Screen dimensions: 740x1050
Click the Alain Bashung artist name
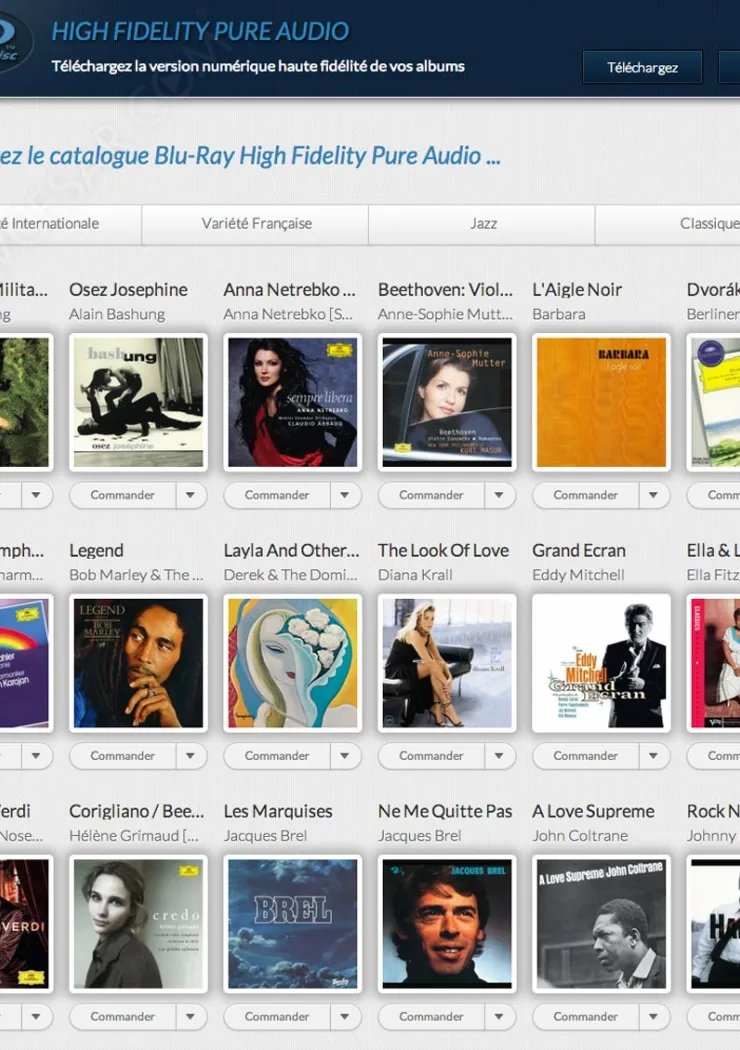point(117,314)
